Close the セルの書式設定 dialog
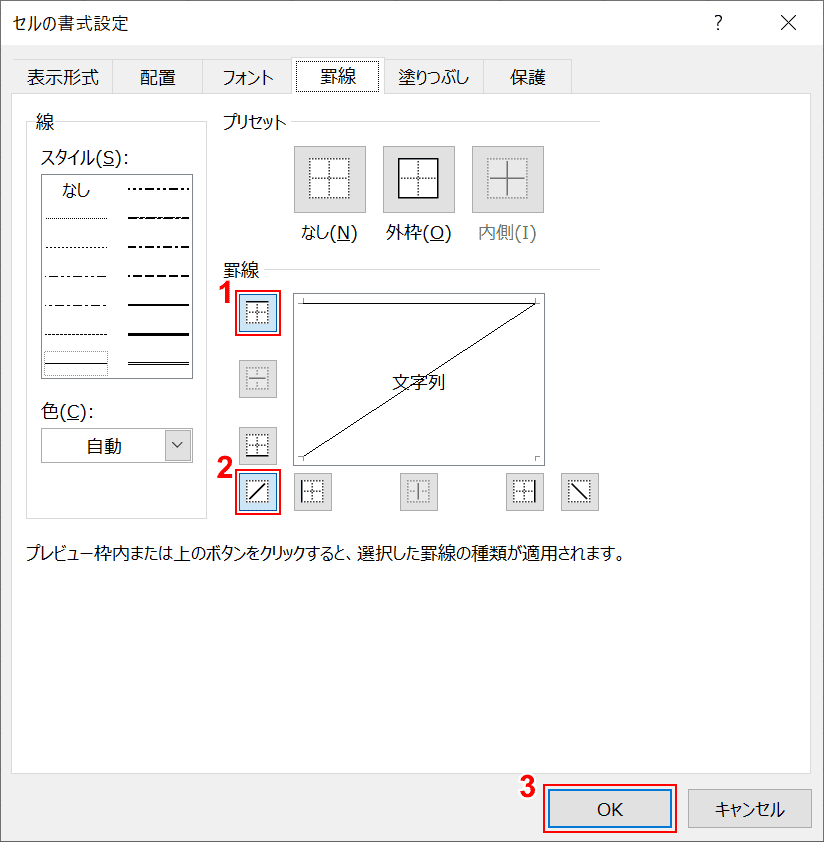This screenshot has width=824, height=842. tap(788, 23)
